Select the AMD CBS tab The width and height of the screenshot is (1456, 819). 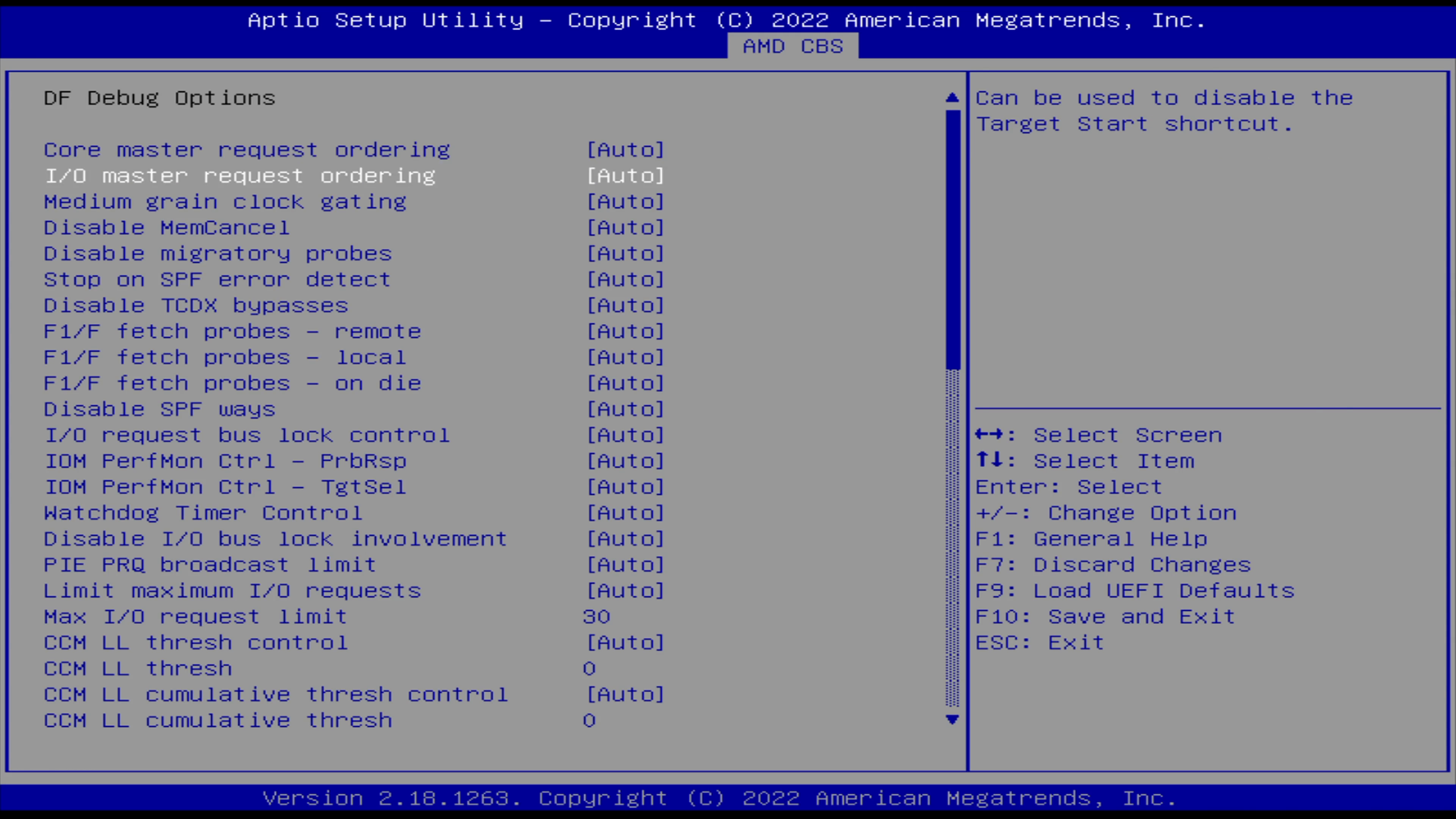[792, 46]
